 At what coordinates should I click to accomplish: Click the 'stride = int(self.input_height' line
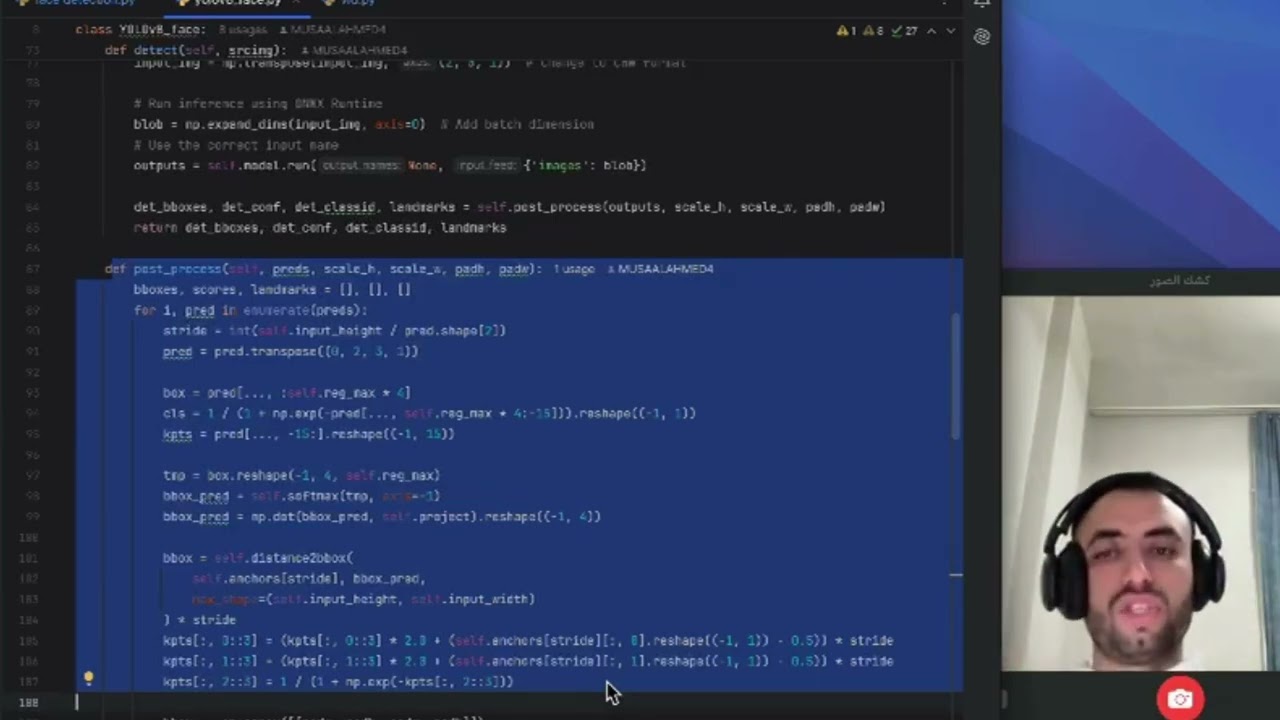334,331
